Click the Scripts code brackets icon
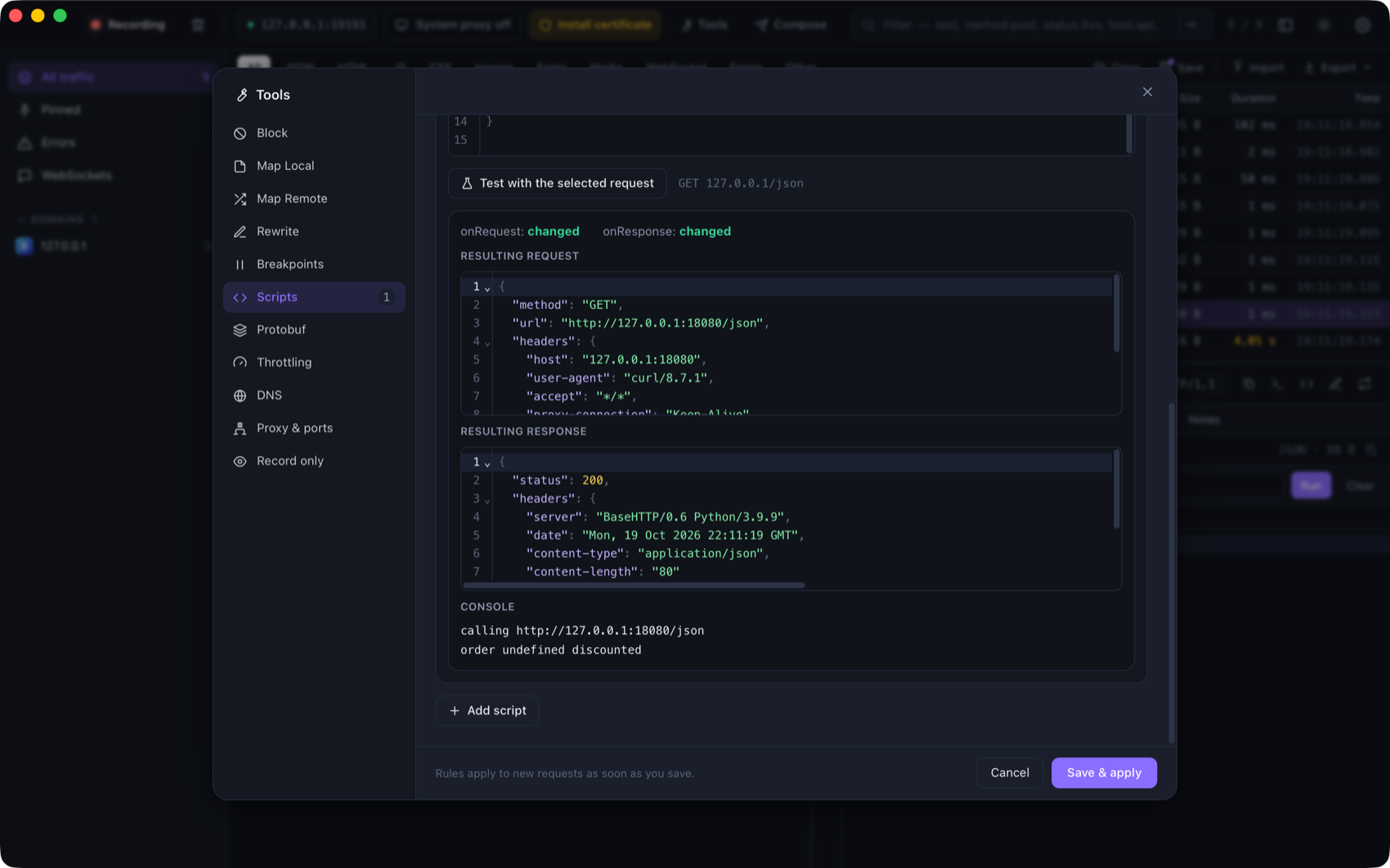The height and width of the screenshot is (868, 1390). pyautogui.click(x=240, y=297)
